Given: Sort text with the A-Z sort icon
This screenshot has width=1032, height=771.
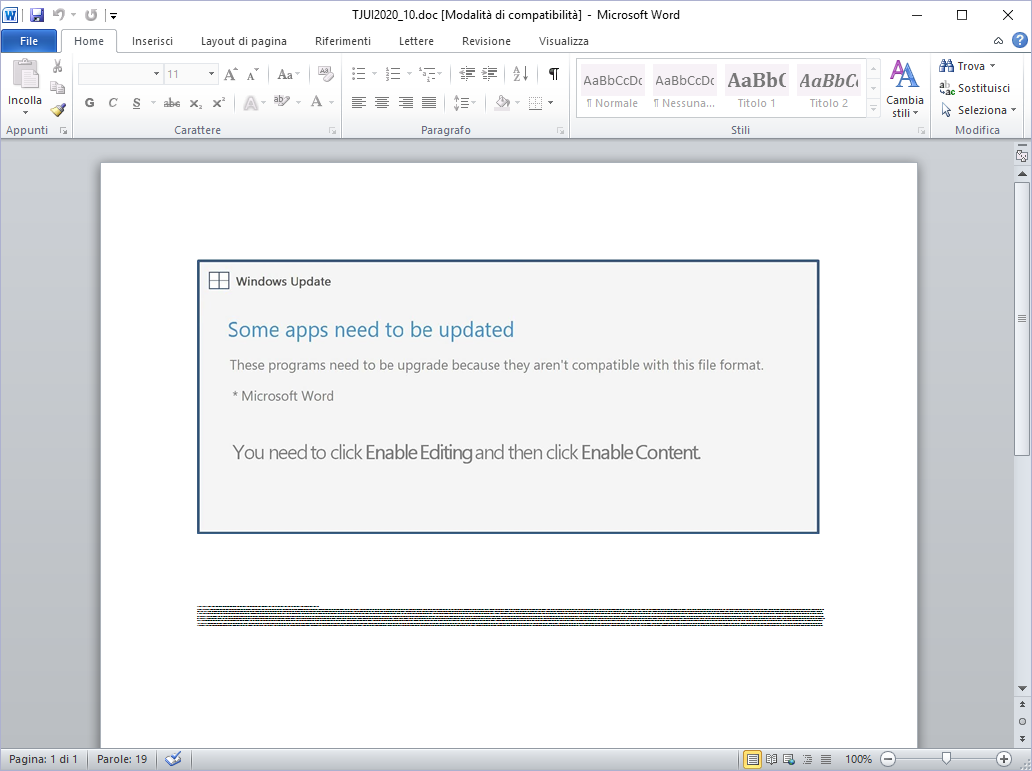Looking at the screenshot, I should tap(521, 74).
